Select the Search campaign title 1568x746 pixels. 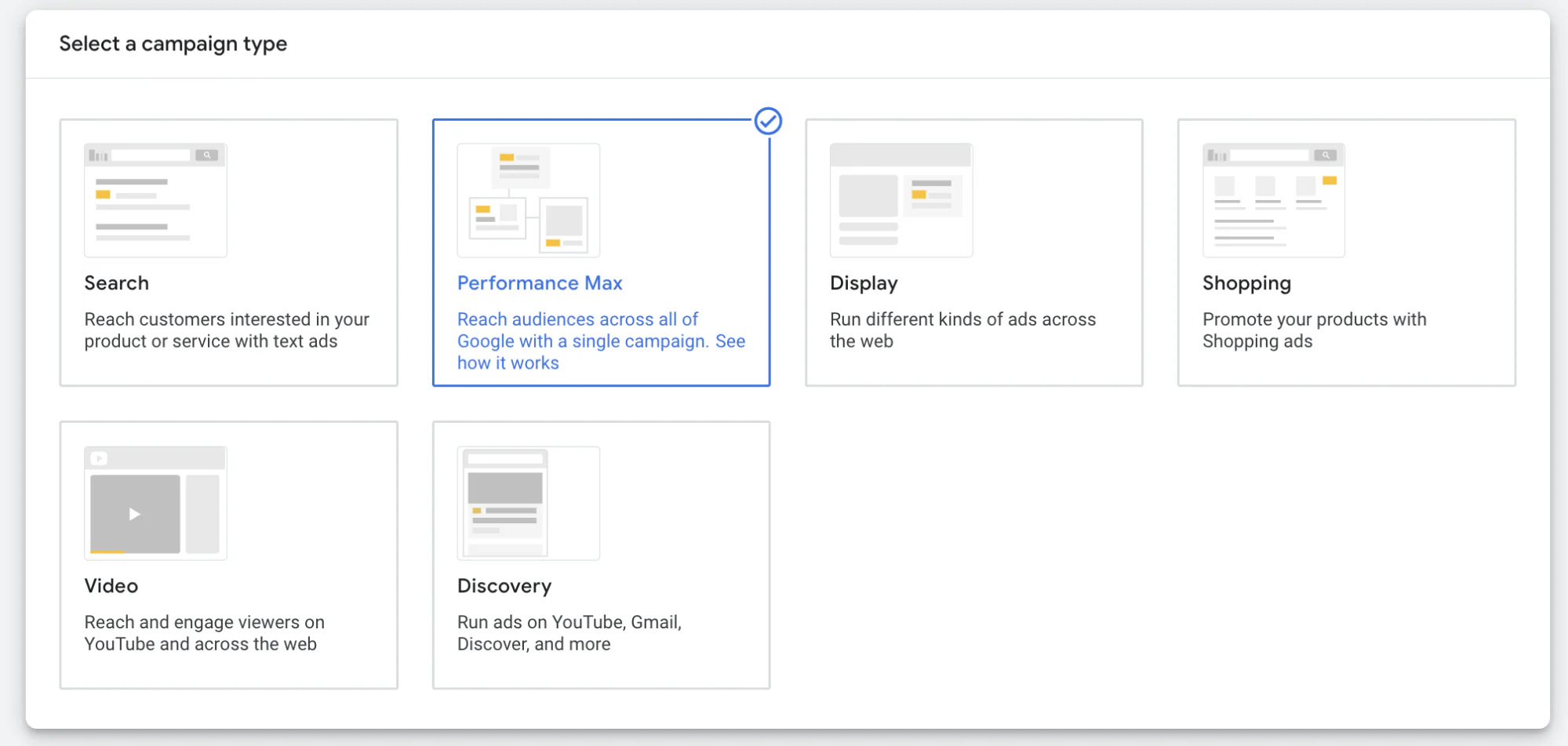[x=116, y=283]
